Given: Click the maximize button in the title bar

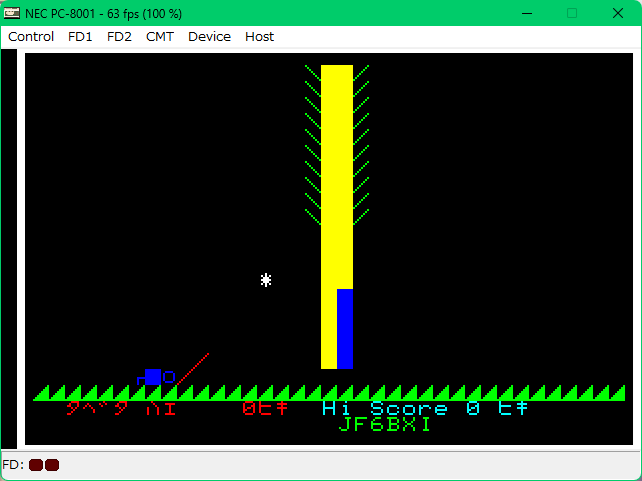Looking at the screenshot, I should [x=572, y=14].
